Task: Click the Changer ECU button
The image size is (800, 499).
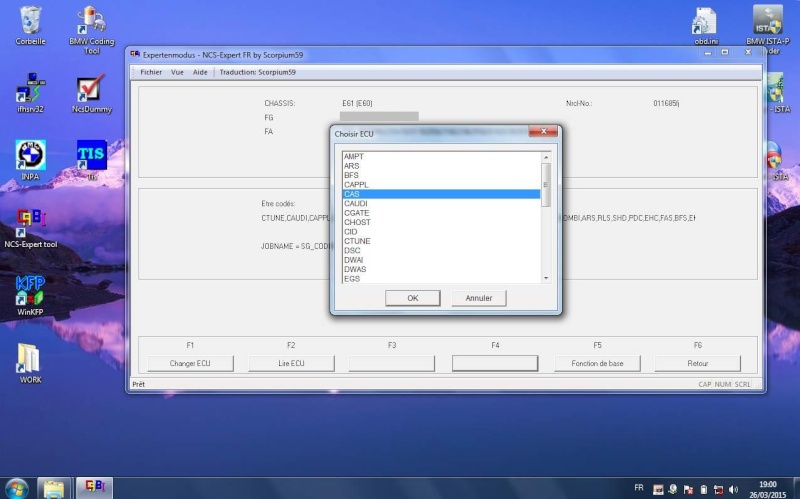Action: tap(190, 363)
